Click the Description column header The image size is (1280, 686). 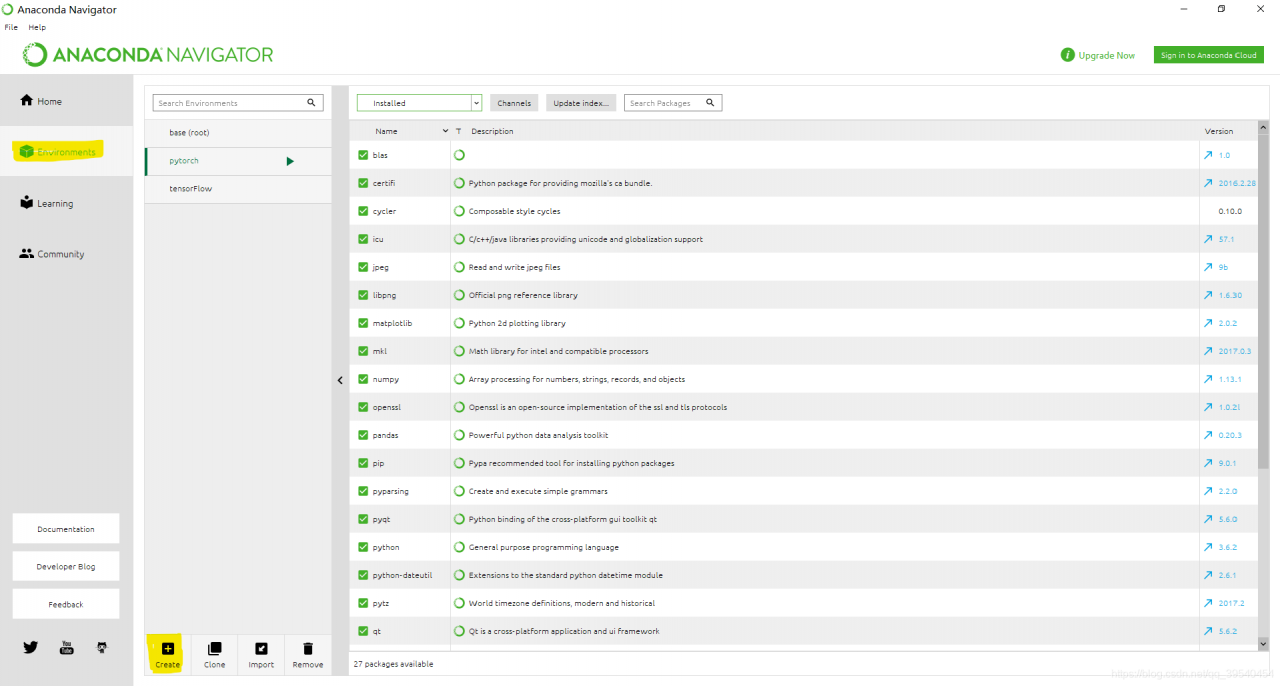492,131
